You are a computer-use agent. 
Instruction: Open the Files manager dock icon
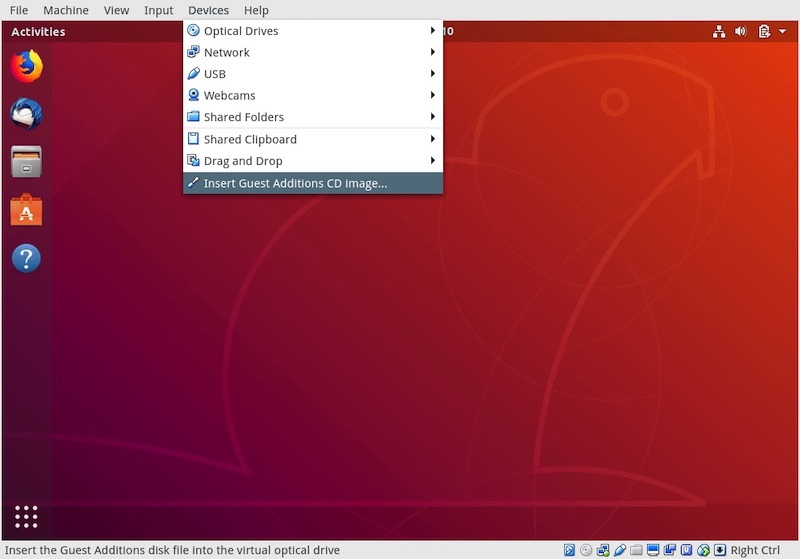coord(26,161)
